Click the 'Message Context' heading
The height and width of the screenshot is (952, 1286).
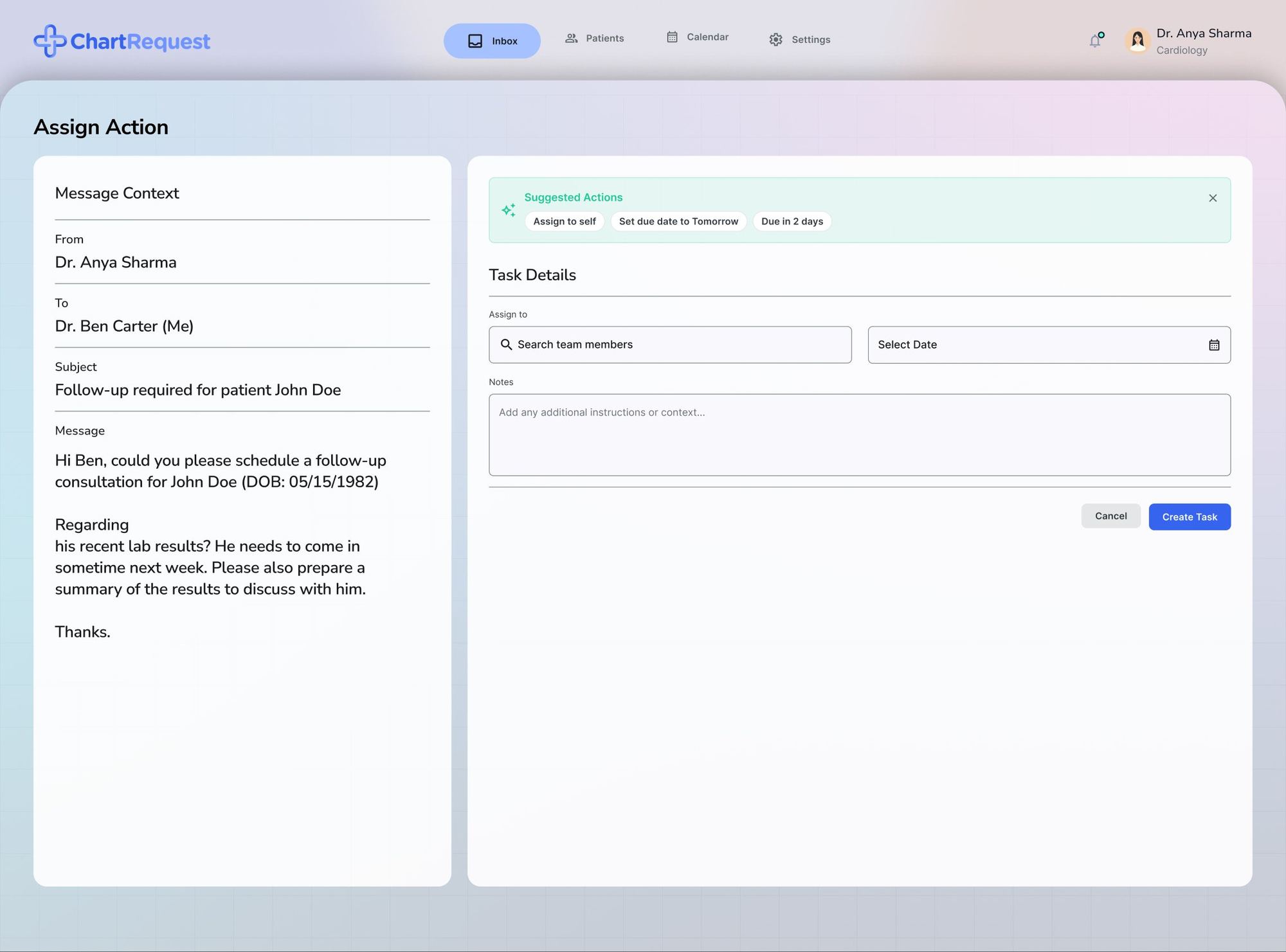pos(117,193)
